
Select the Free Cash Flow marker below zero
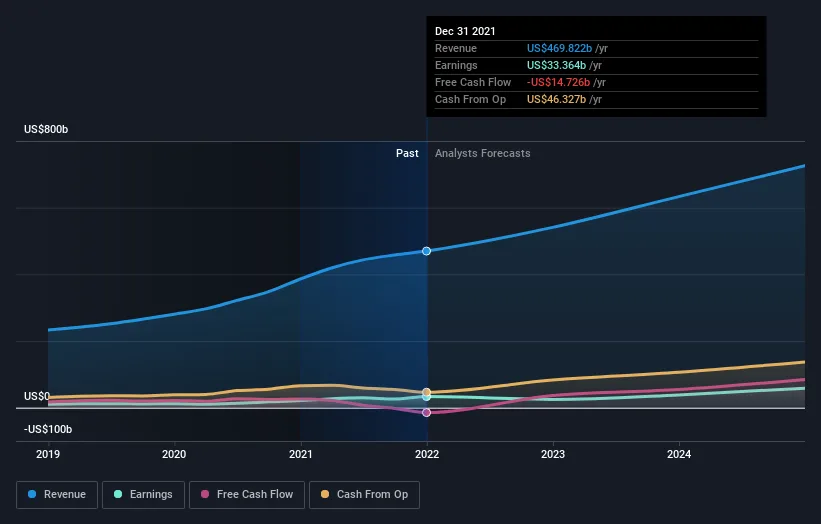click(x=427, y=412)
